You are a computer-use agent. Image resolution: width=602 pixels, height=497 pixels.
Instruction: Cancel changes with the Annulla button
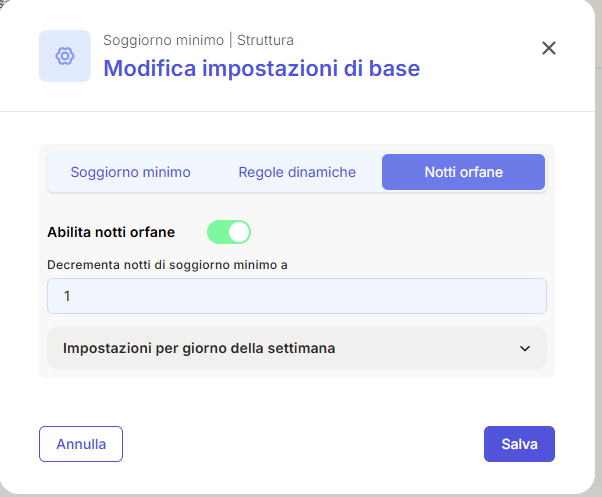(x=81, y=444)
